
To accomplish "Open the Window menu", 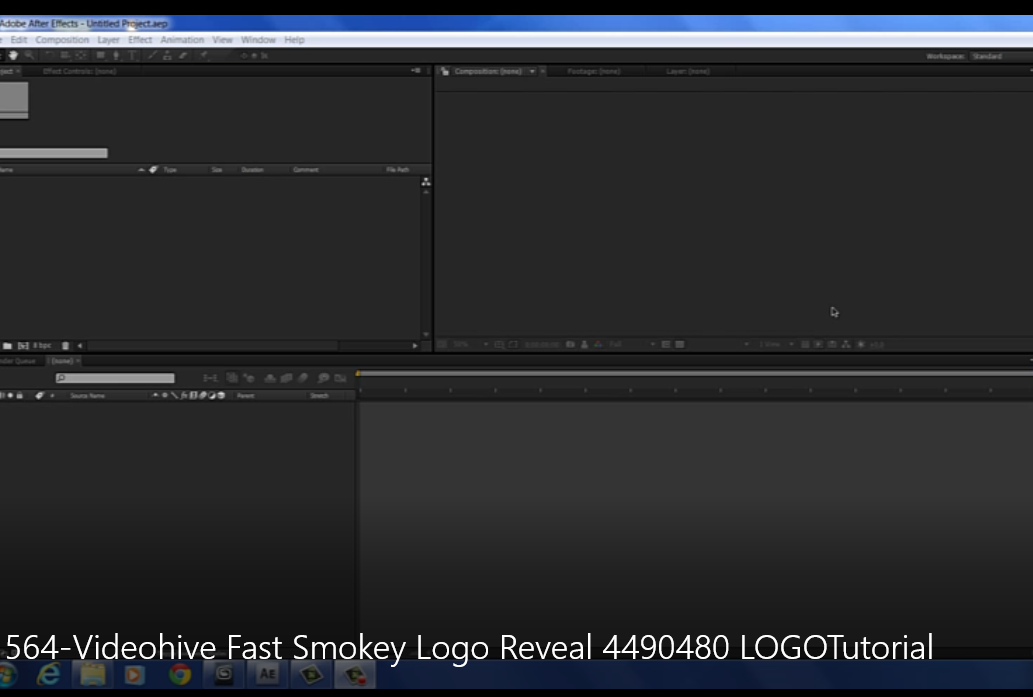I will (x=258, y=40).
